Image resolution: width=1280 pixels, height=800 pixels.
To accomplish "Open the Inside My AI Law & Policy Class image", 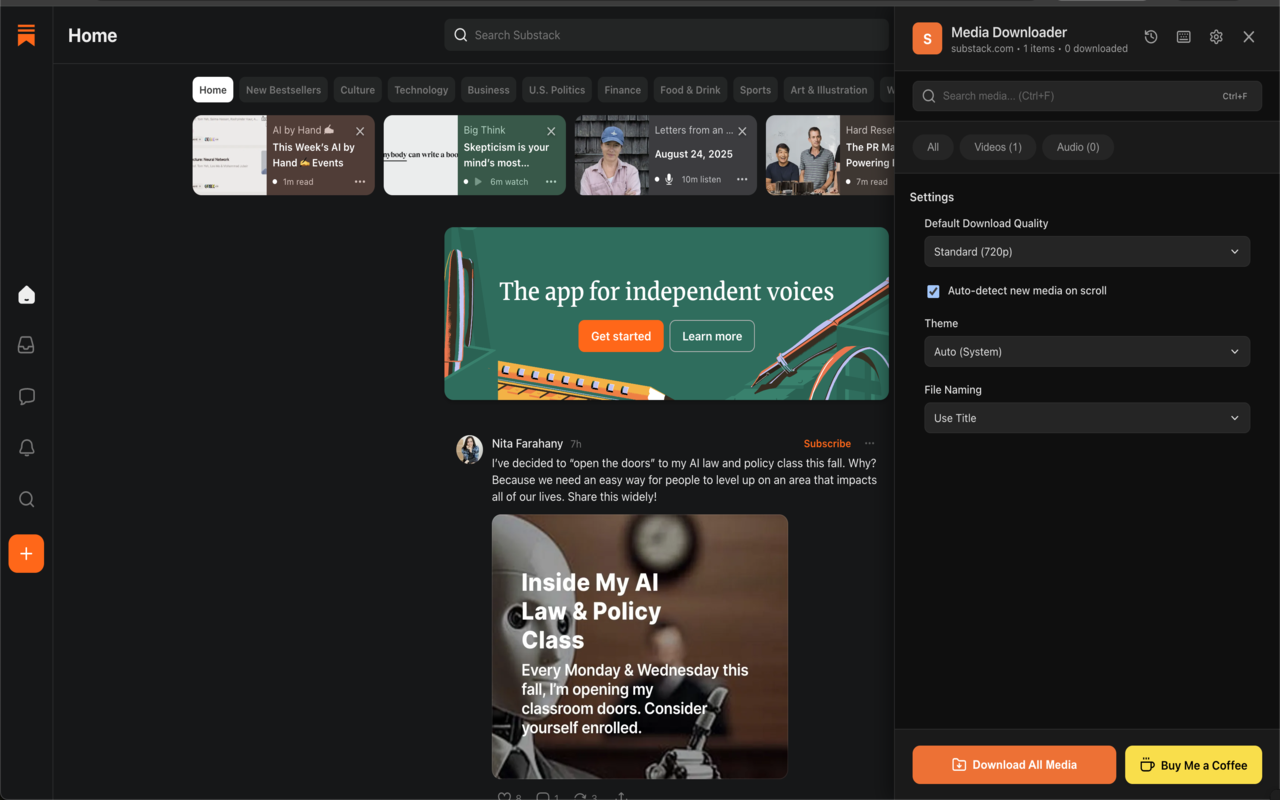I will [x=640, y=647].
